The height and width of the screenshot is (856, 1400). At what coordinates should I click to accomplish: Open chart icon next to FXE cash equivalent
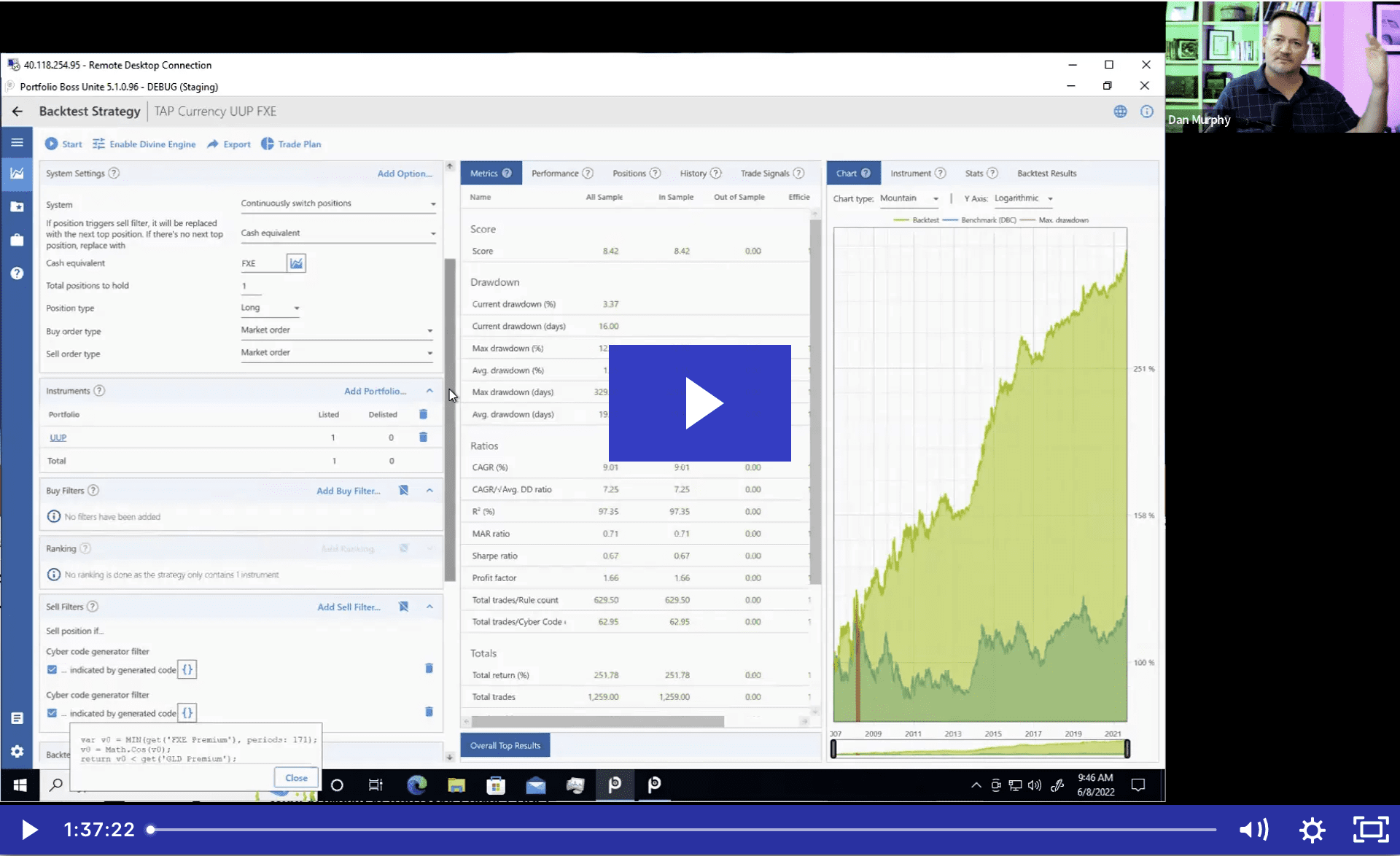pos(296,263)
